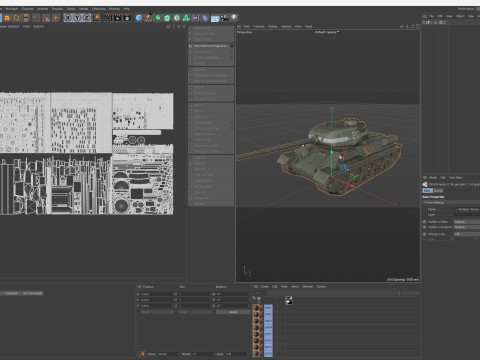This screenshot has width=480, height=360.
Task: Click the Position X input field
Action: [156, 294]
